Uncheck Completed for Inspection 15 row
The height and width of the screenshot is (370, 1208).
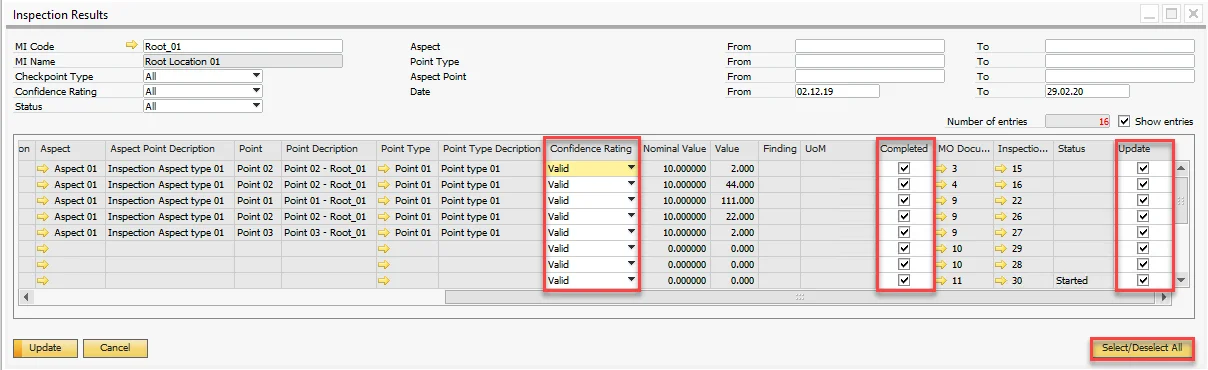[x=905, y=169]
